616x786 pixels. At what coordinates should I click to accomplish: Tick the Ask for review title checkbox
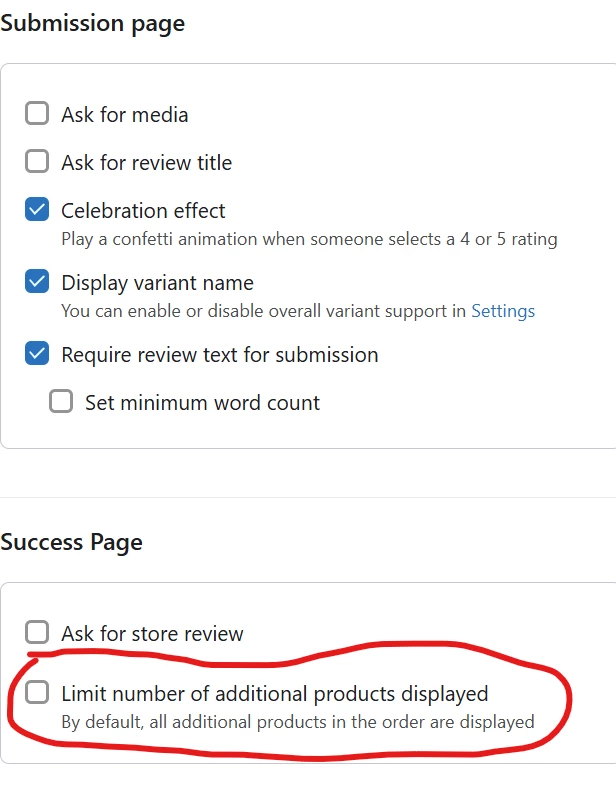tap(37, 161)
